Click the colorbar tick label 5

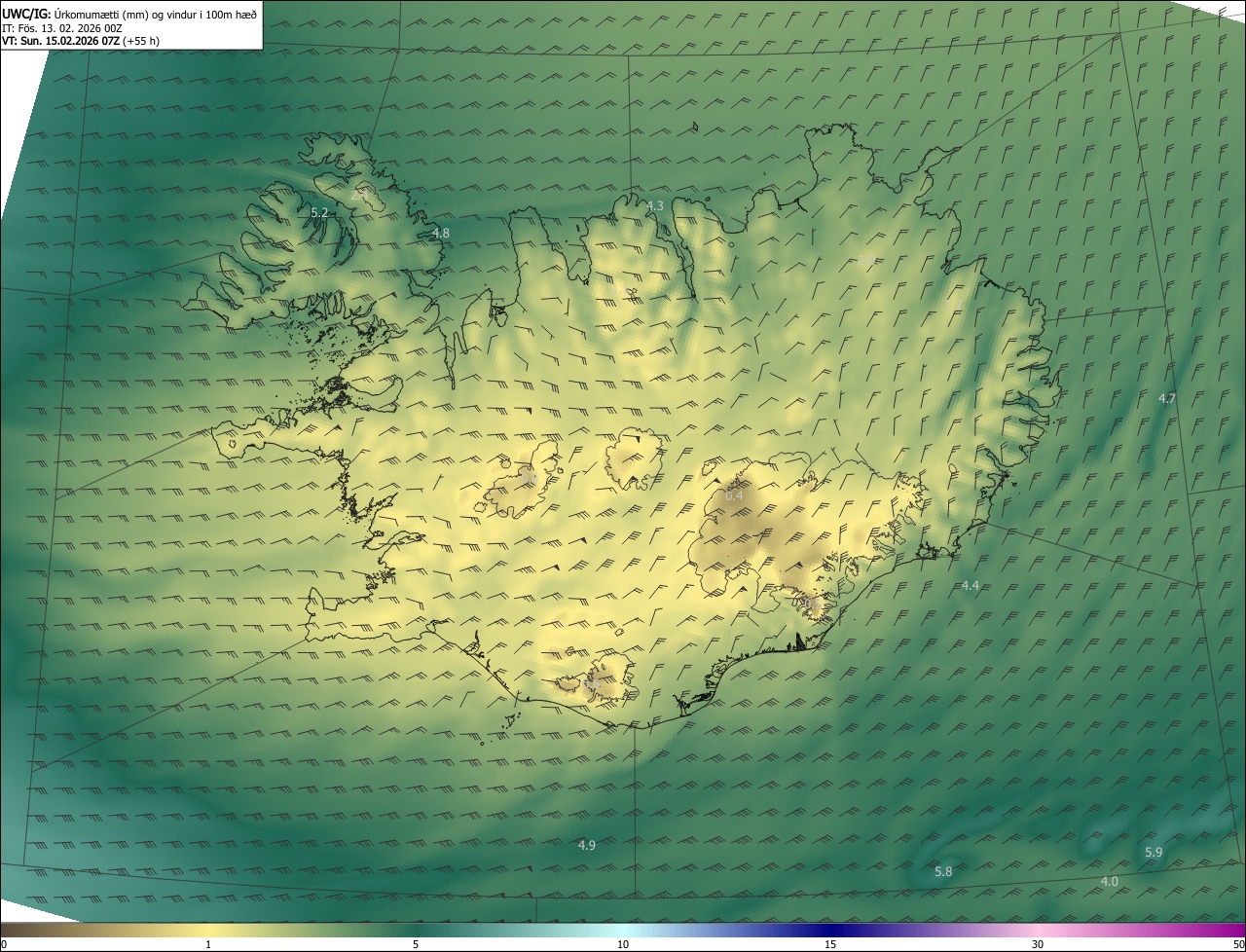(x=416, y=944)
